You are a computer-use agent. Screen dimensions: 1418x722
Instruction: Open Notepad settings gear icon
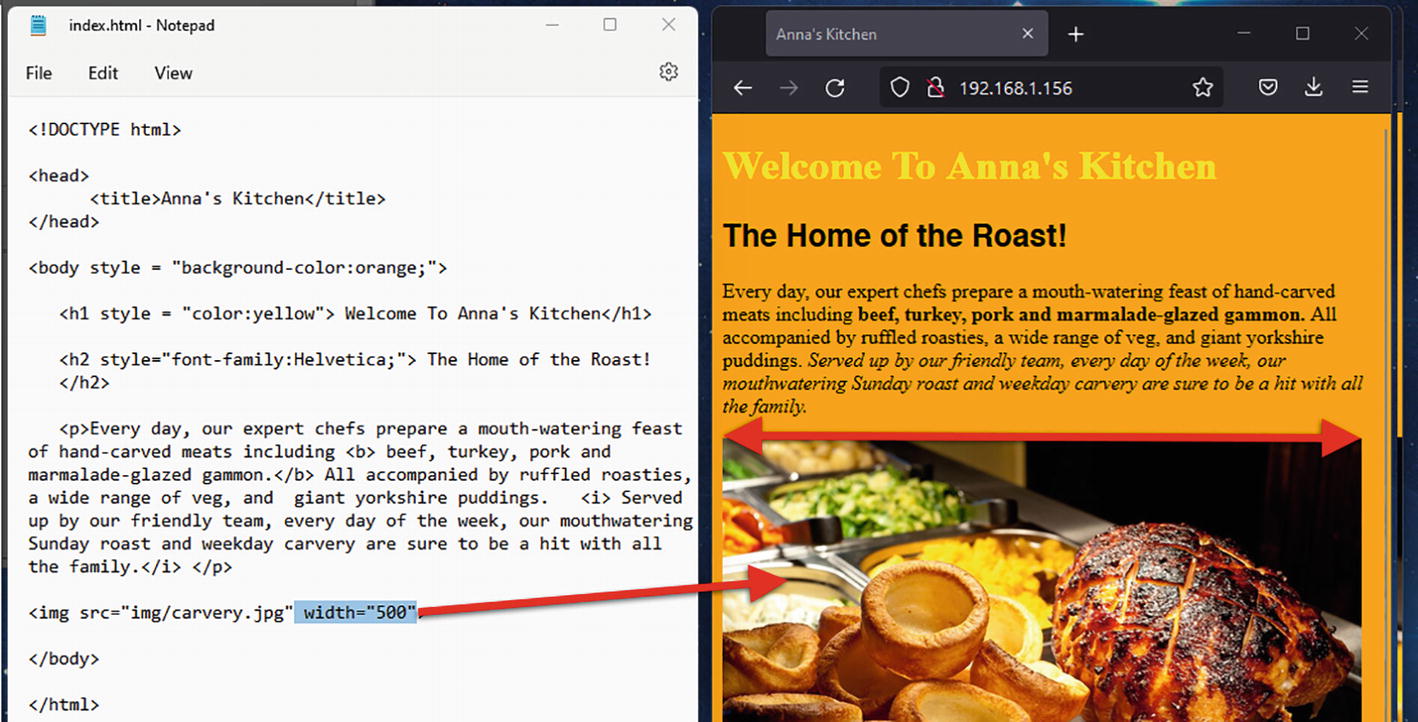point(668,72)
